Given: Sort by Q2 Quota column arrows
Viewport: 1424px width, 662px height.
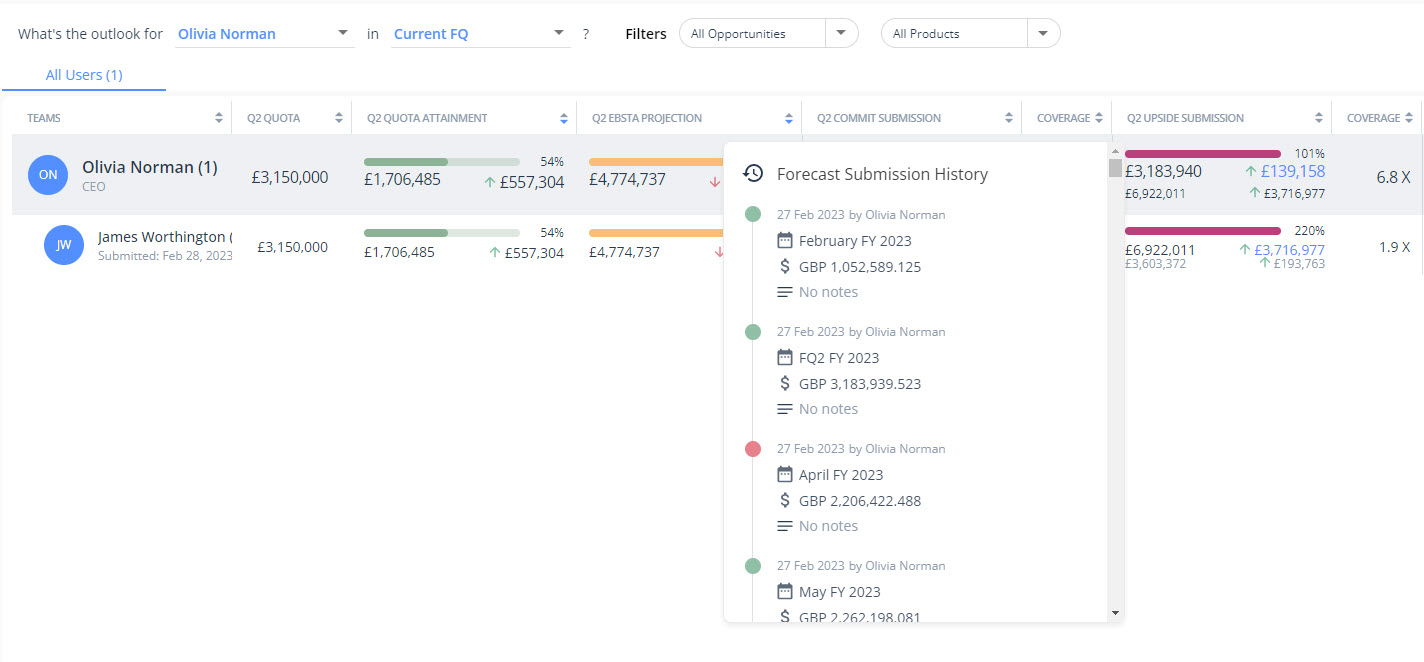Looking at the screenshot, I should click(x=339, y=118).
